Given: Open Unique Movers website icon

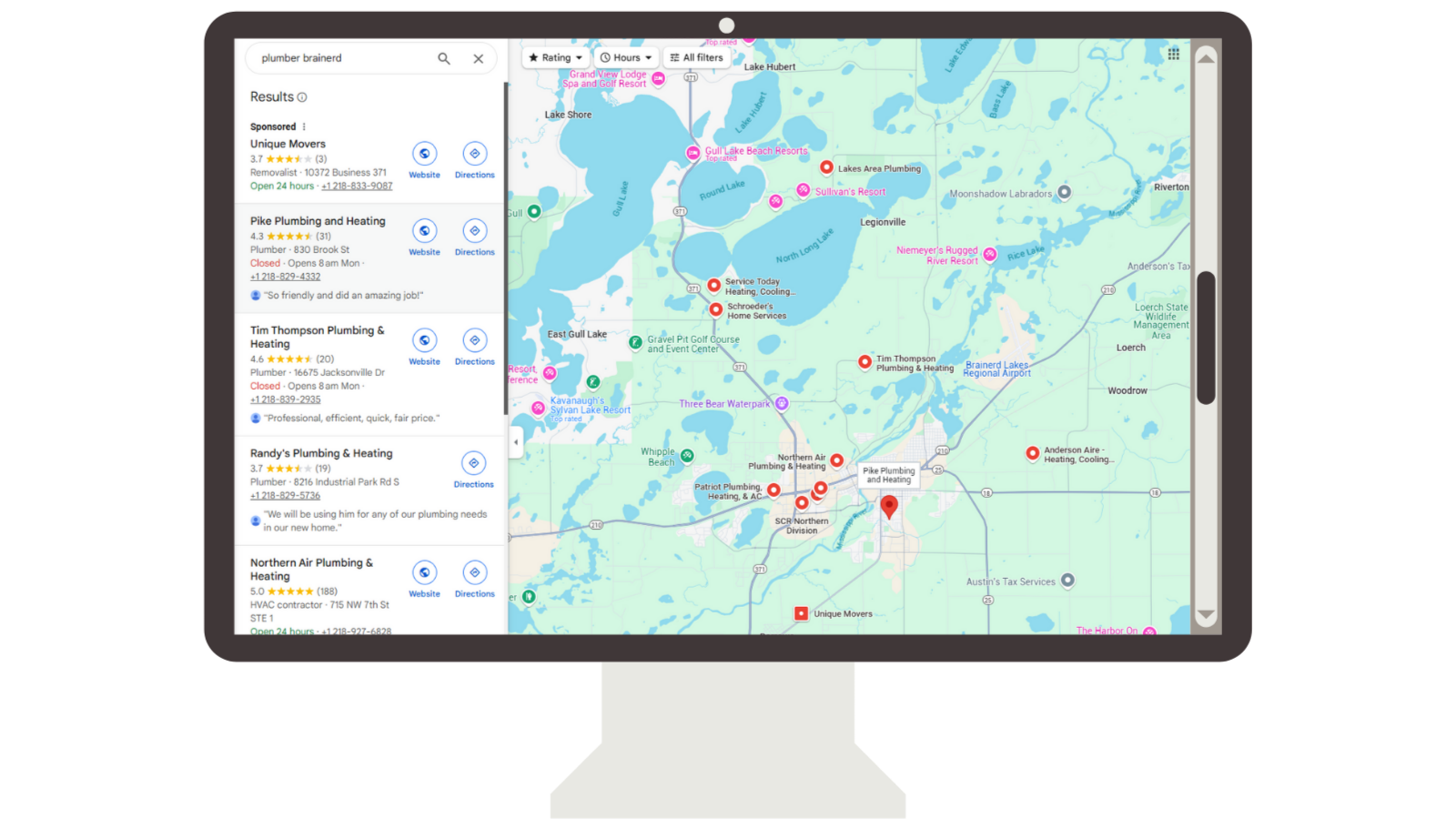Looking at the screenshot, I should 424,155.
